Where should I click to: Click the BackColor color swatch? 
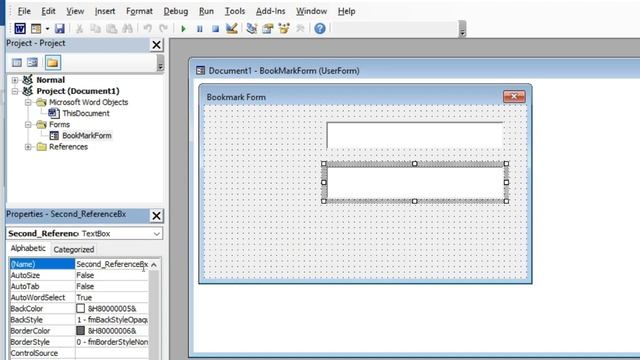80,309
